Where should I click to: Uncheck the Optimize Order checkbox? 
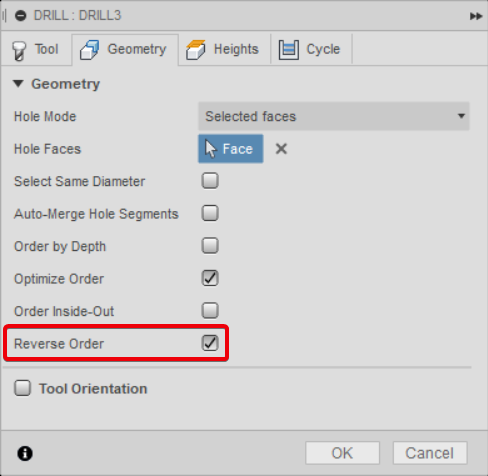(210, 278)
